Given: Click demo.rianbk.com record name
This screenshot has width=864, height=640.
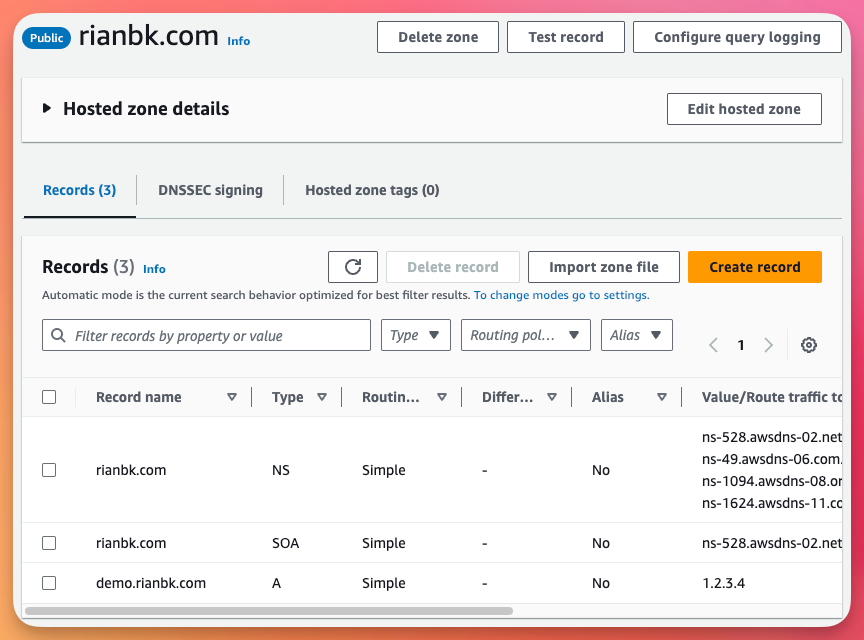Looking at the screenshot, I should coord(150,583).
